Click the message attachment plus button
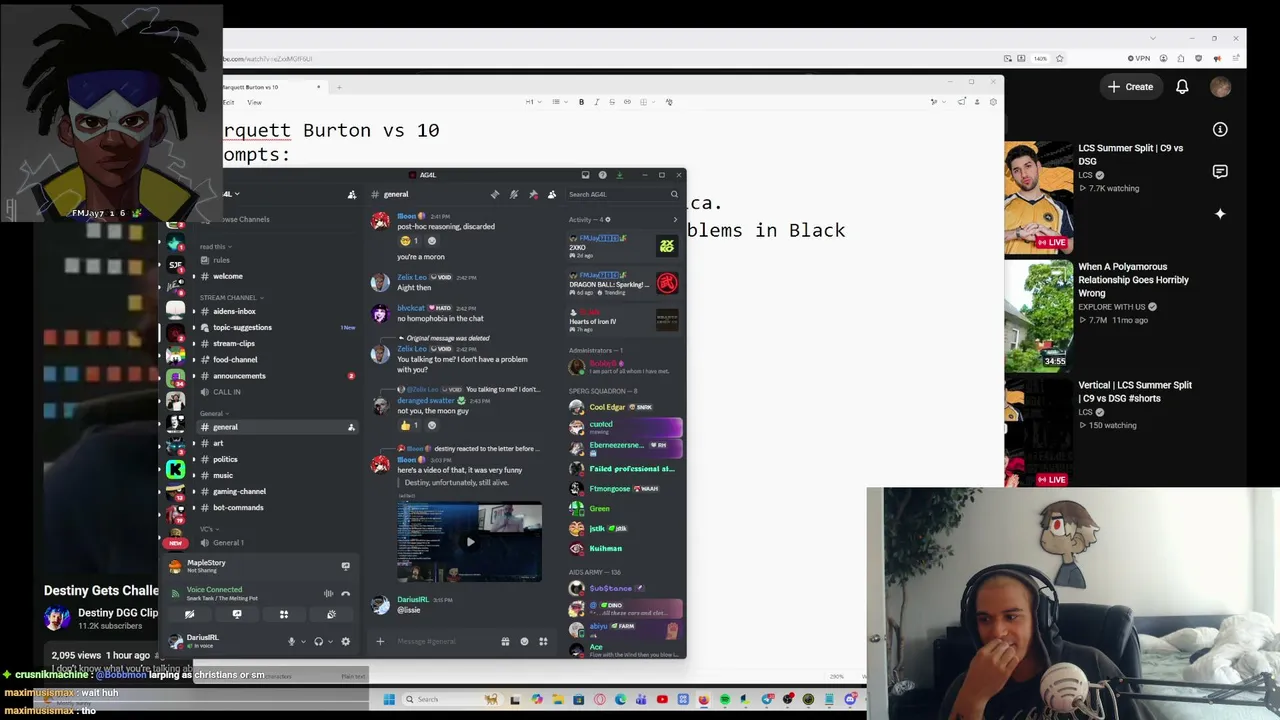Viewport: 1280px width, 720px height. 380,641
